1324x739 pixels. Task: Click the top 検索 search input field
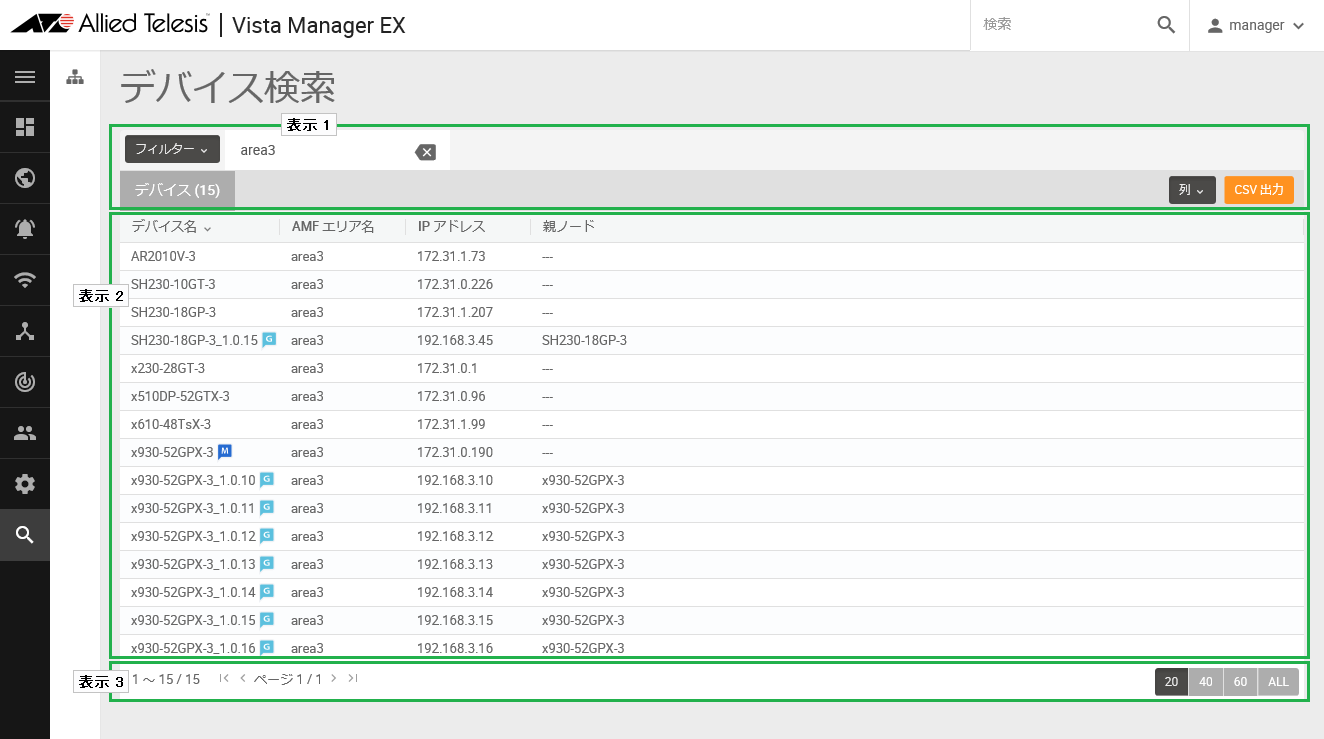click(x=1064, y=25)
